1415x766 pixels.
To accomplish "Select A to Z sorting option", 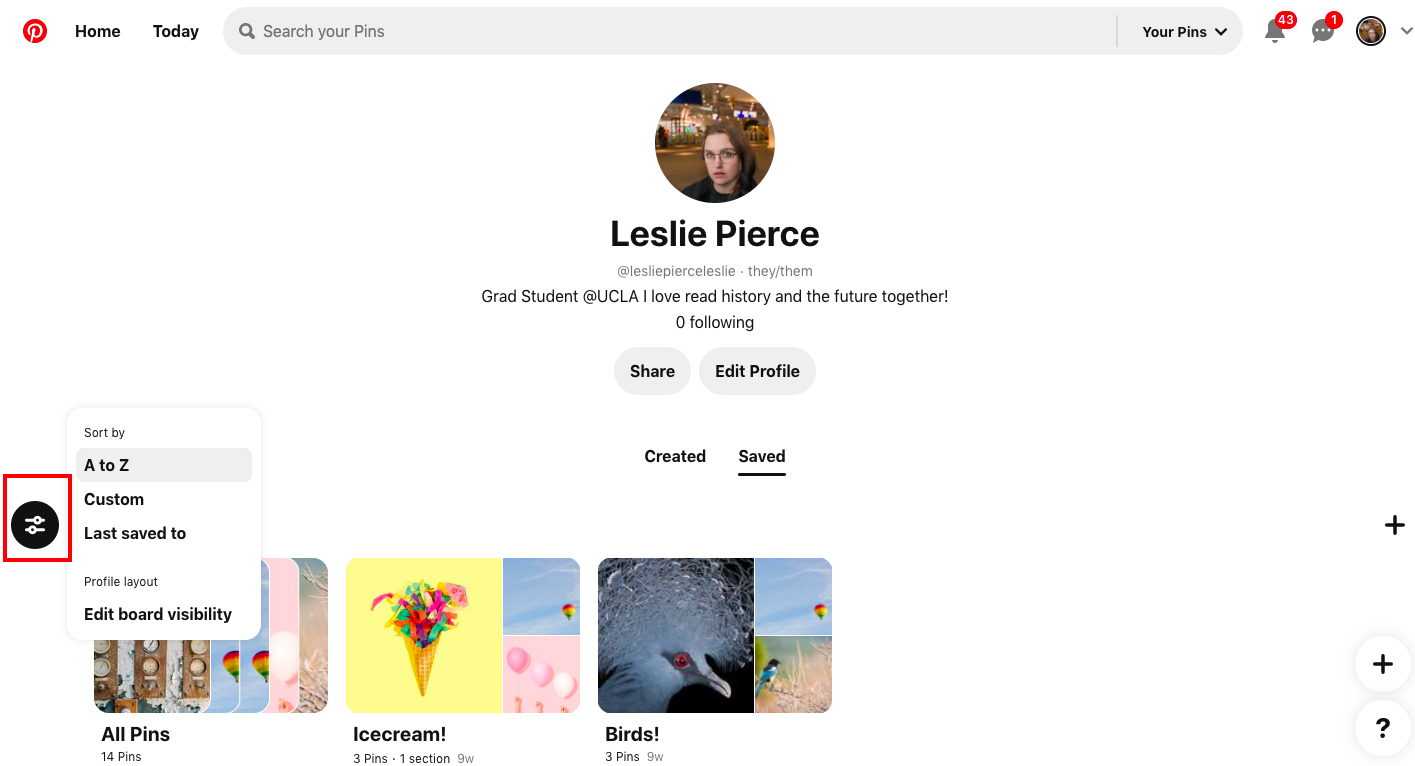I will coord(107,464).
